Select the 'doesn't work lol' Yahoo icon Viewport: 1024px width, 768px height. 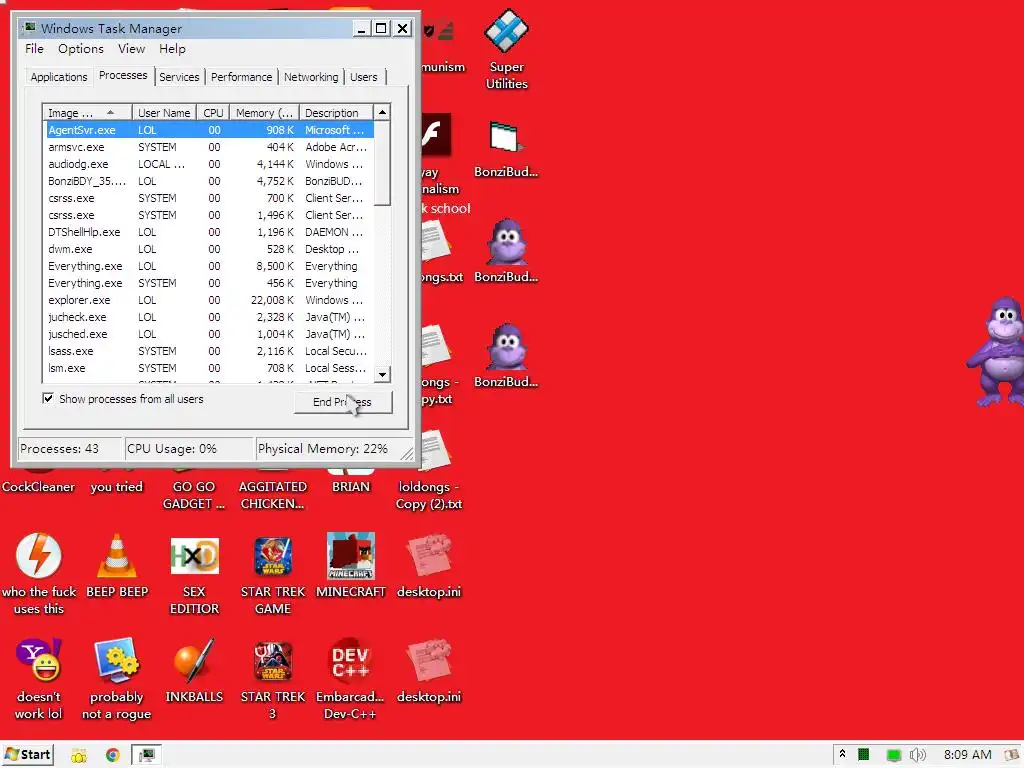point(39,679)
